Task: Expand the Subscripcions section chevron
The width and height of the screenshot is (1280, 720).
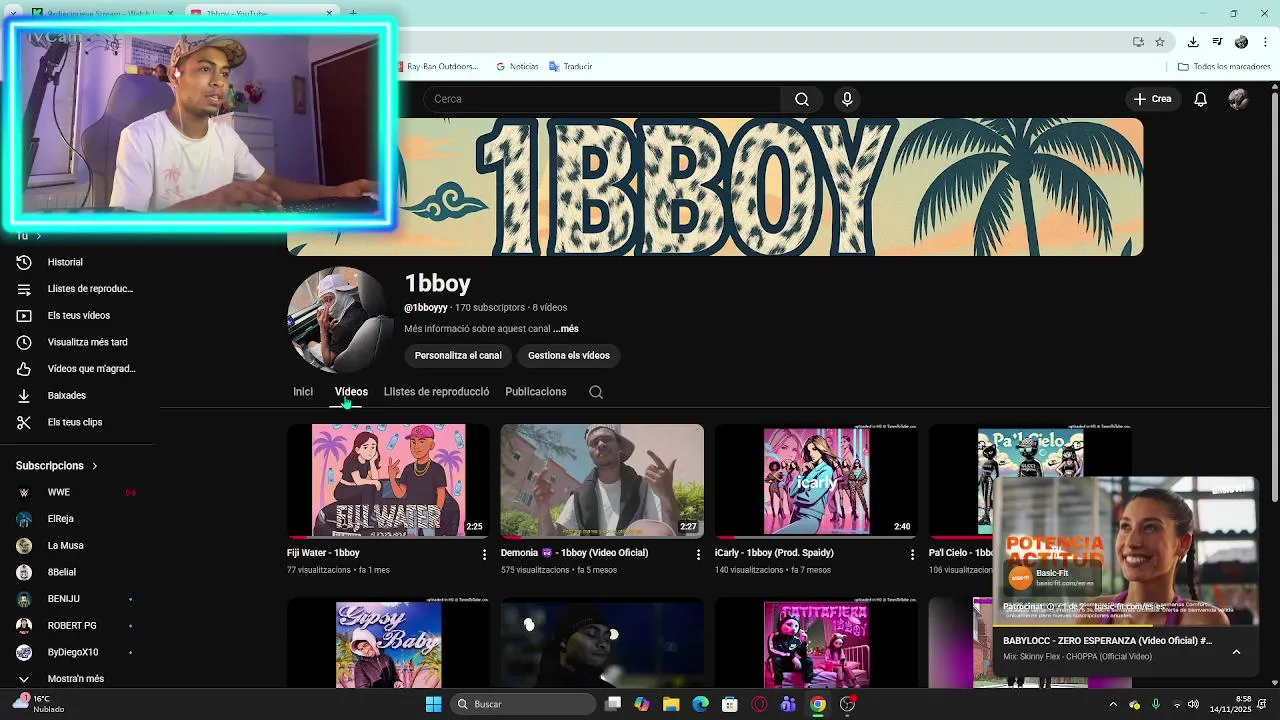Action: coord(95,466)
